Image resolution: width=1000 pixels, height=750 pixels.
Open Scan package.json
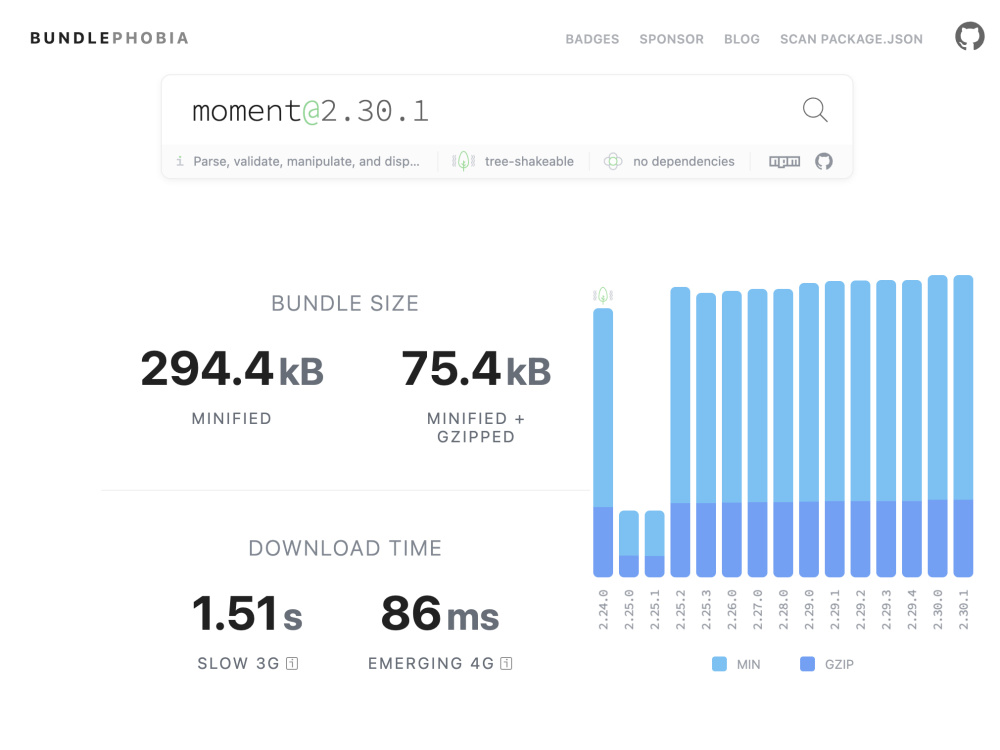click(851, 39)
